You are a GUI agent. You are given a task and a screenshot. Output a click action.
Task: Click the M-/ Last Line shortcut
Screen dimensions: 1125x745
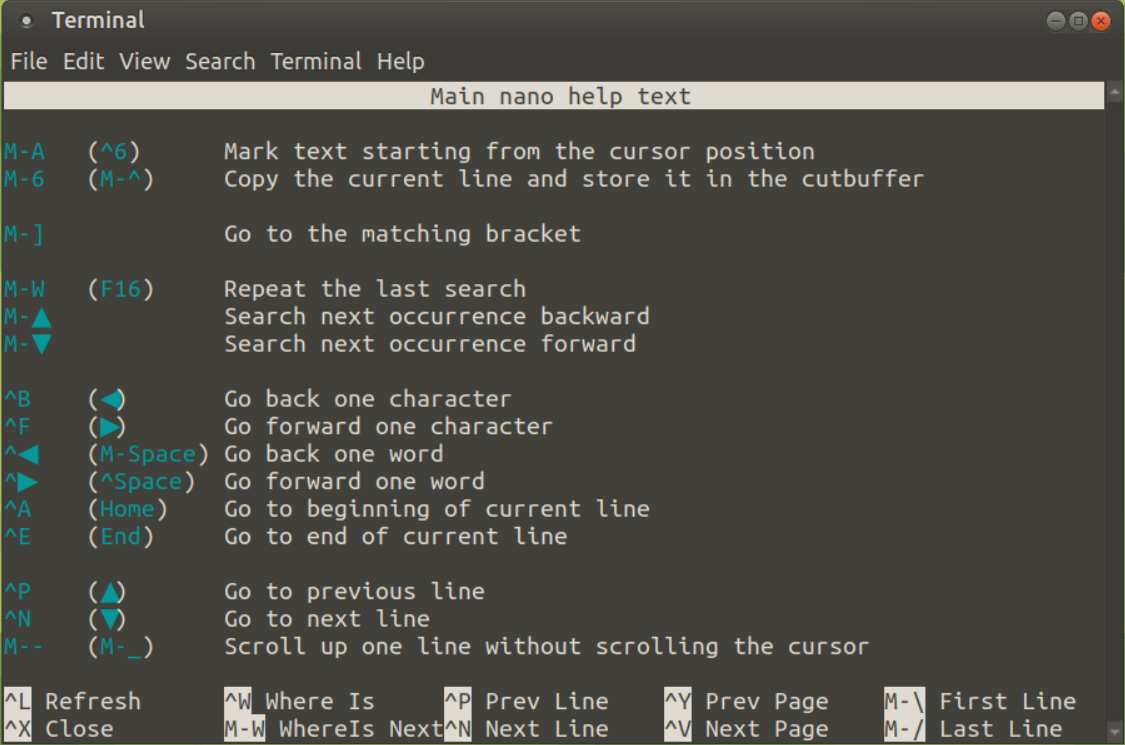(x=973, y=729)
